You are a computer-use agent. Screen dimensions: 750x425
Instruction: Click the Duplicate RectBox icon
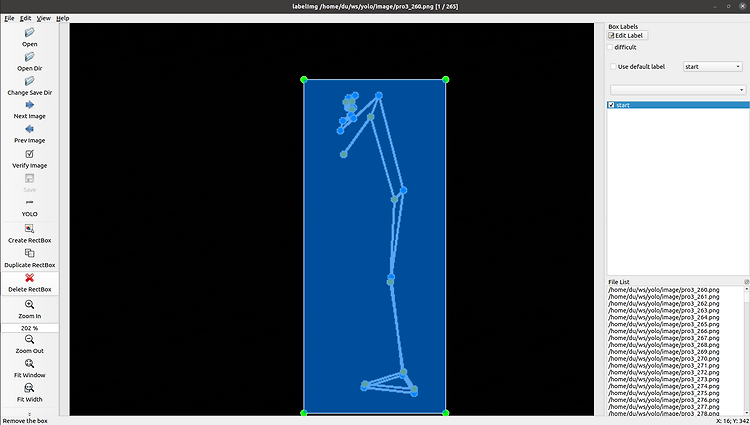(x=29, y=253)
